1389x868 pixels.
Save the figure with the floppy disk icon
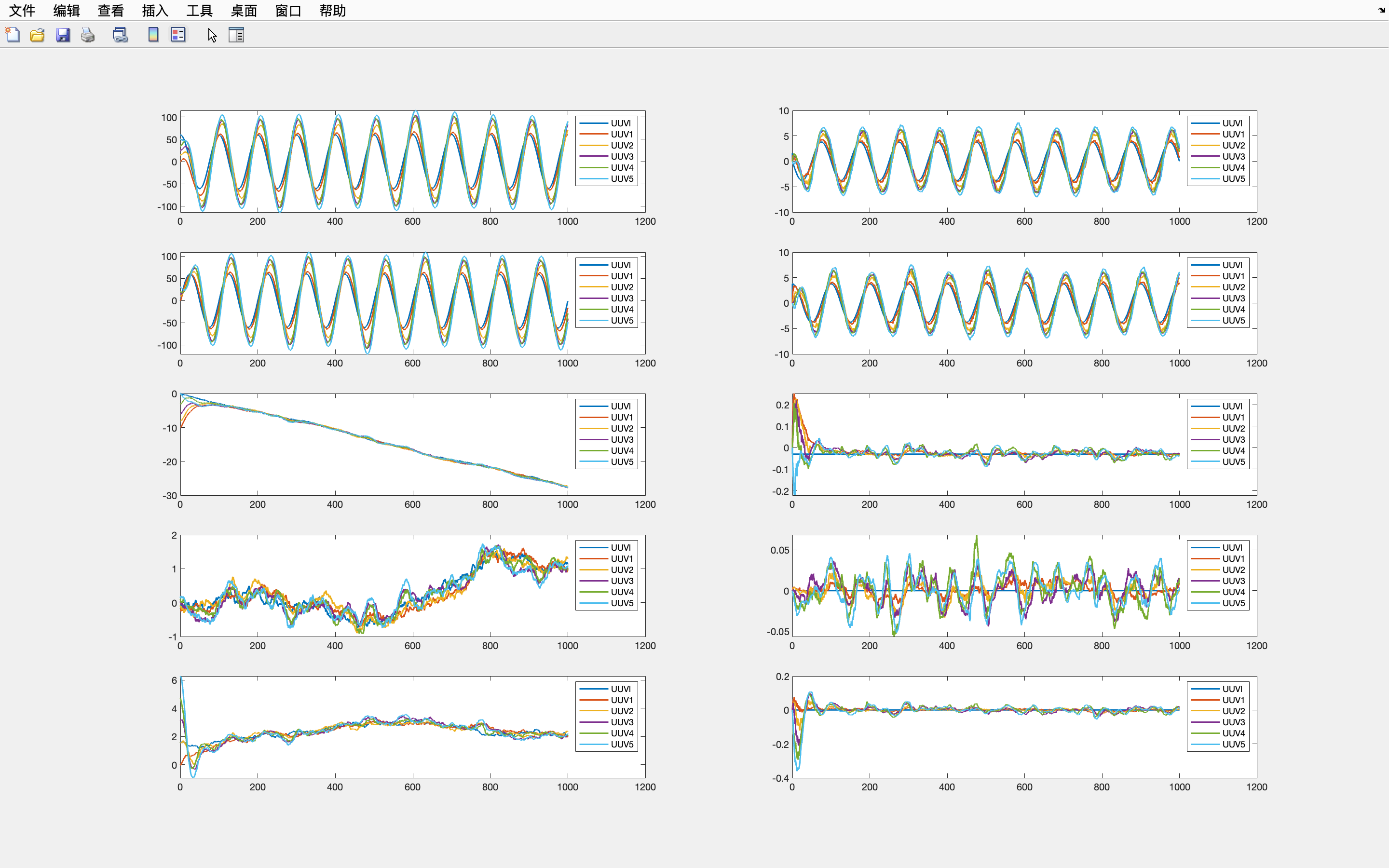[x=63, y=35]
